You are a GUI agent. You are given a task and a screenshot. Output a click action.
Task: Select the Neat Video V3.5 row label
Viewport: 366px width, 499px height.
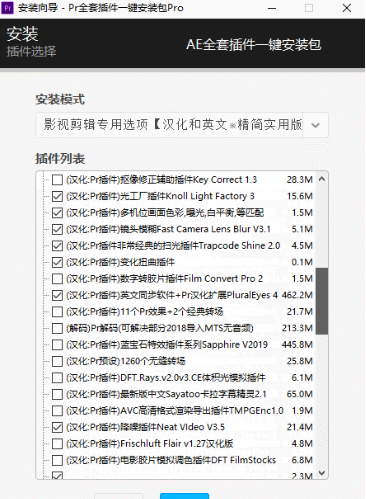pos(146,427)
